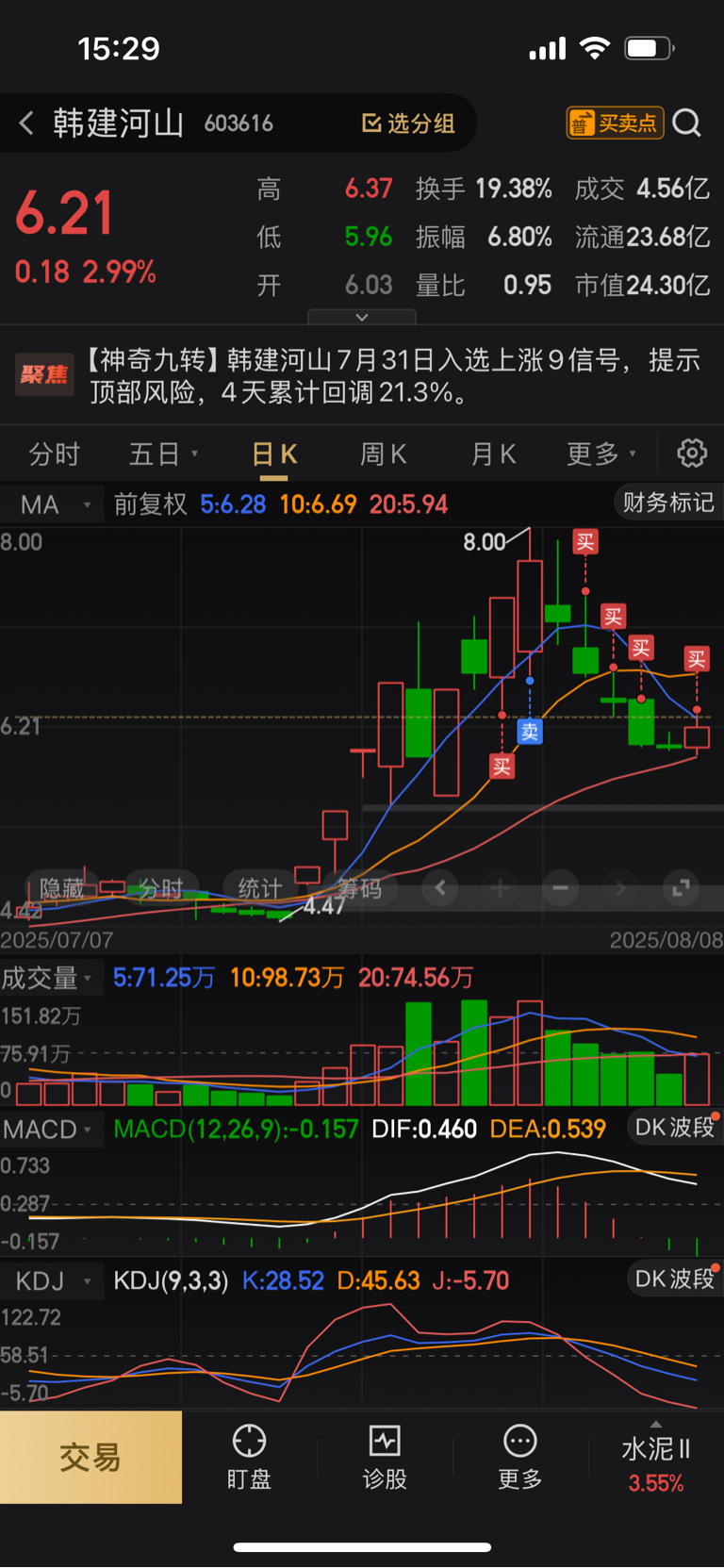This screenshot has width=724, height=1568.
Task: Tap the MA 10:6.69 value
Action: tap(318, 504)
